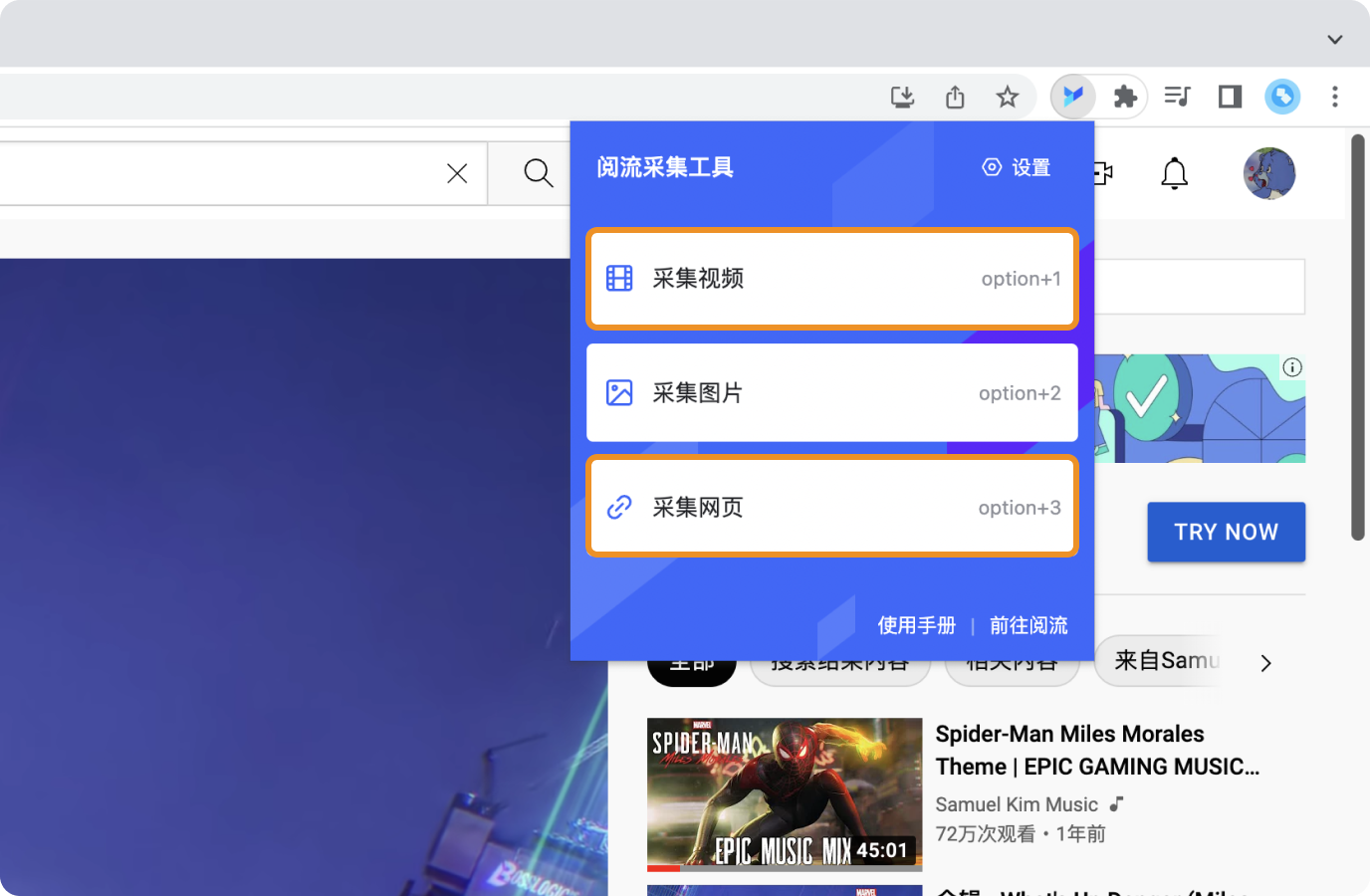
Task: Select 采集视频 option
Action: point(832,279)
